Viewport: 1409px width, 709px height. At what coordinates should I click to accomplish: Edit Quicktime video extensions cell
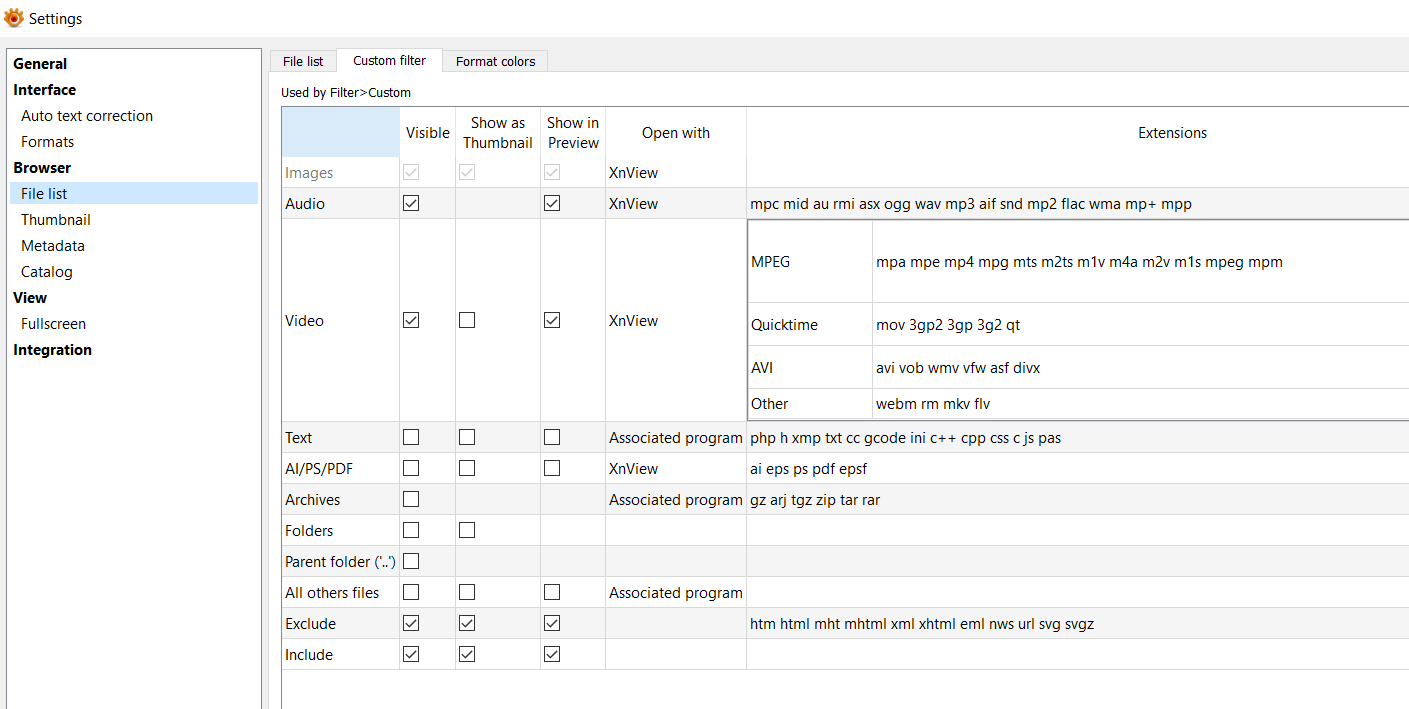click(x=1100, y=325)
